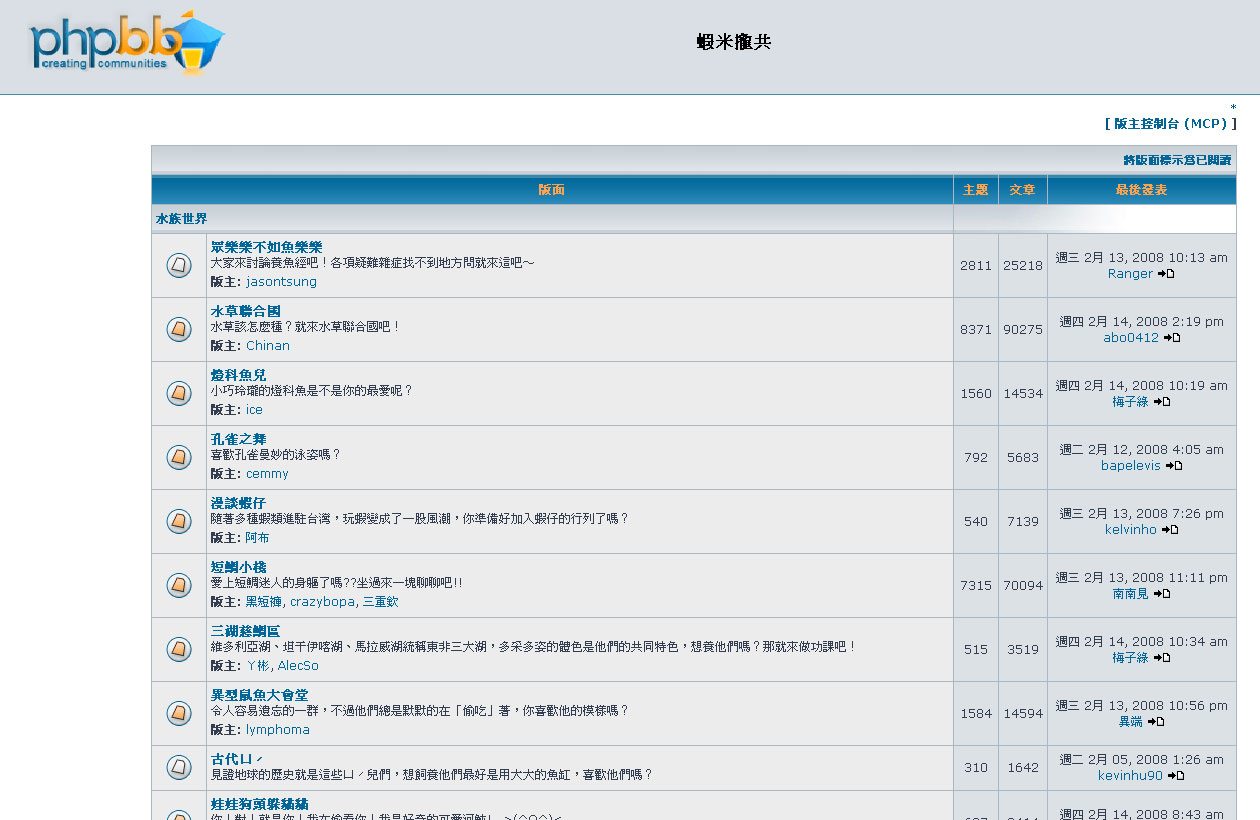Click the forum status icon for 水草聯合國
Viewport: 1260px width, 820px height.
click(179, 329)
